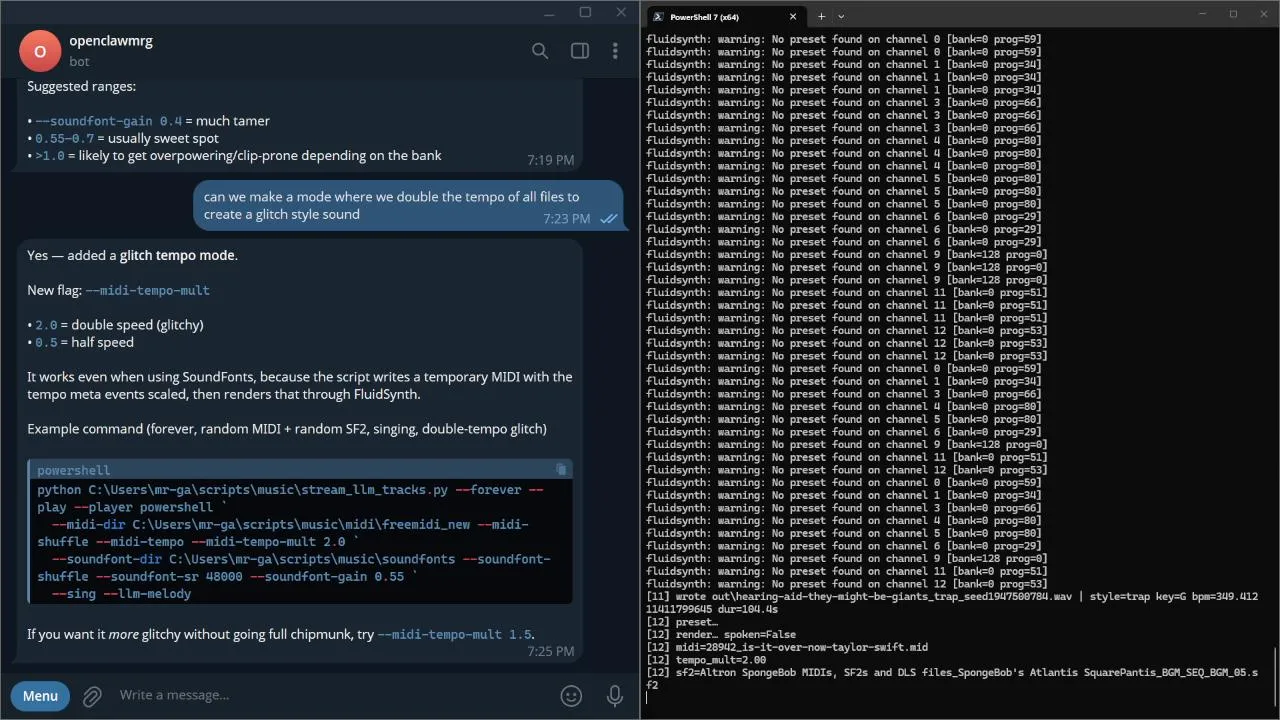The width and height of the screenshot is (1280, 720).
Task: Click the >1.0 inline code
Action: click(x=50, y=155)
